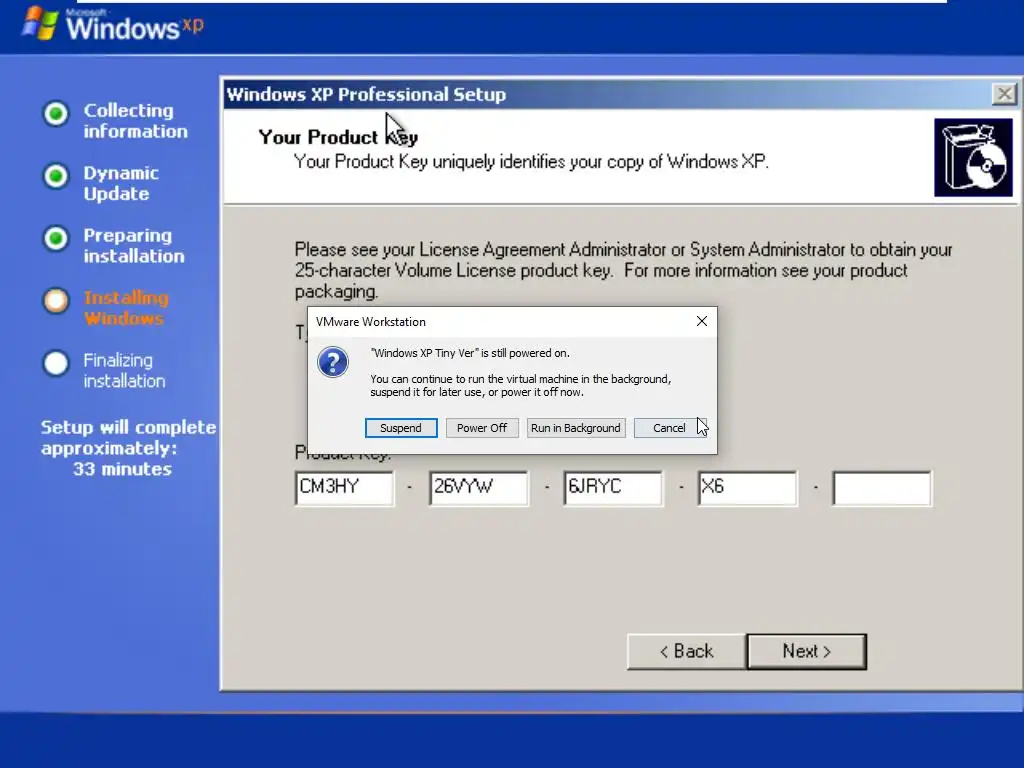Click the 'Installing Windows' orange text
The height and width of the screenshot is (768, 1024).
126,308
